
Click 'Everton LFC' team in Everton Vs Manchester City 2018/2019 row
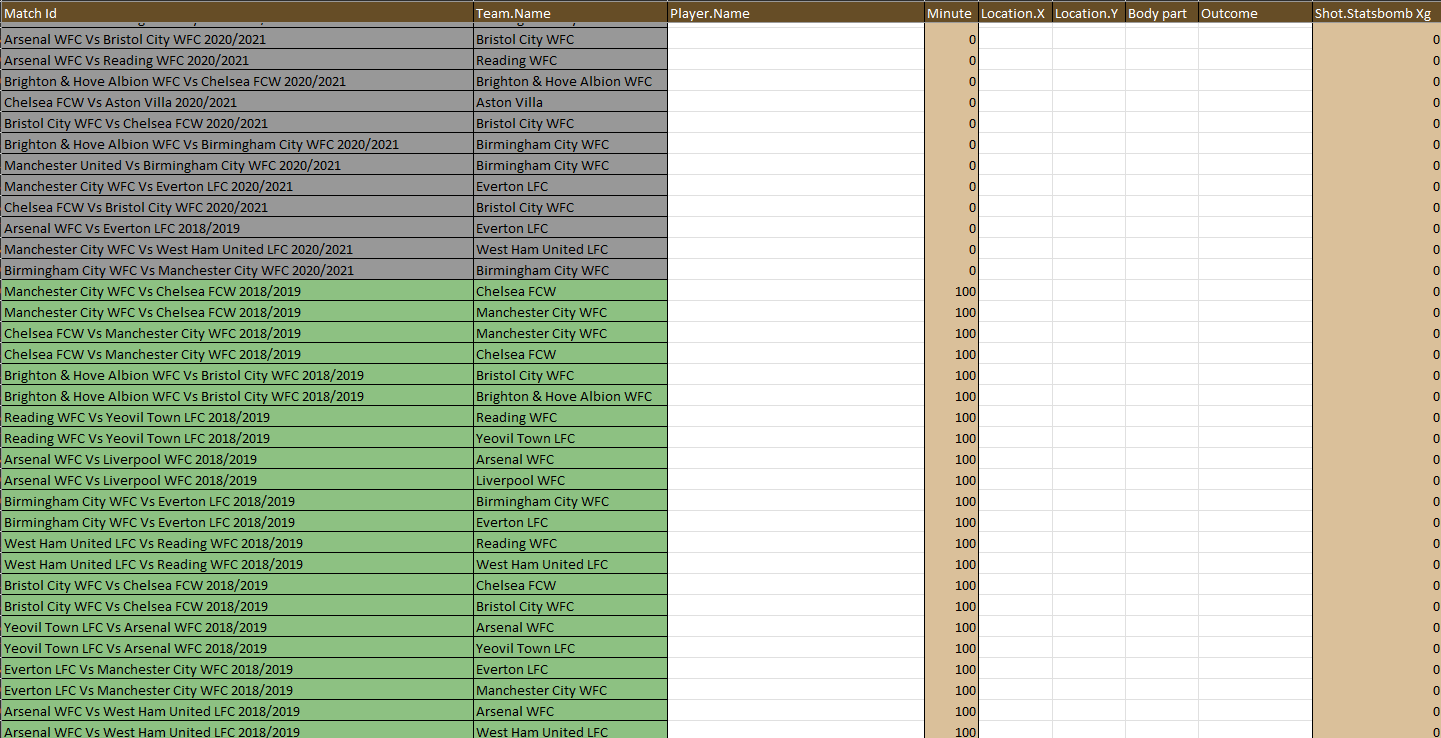[570, 669]
